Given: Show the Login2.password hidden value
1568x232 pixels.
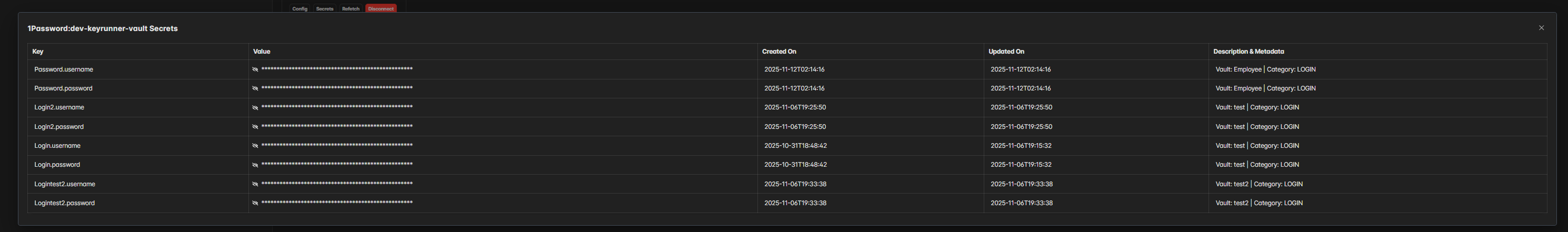Looking at the screenshot, I should (x=255, y=127).
